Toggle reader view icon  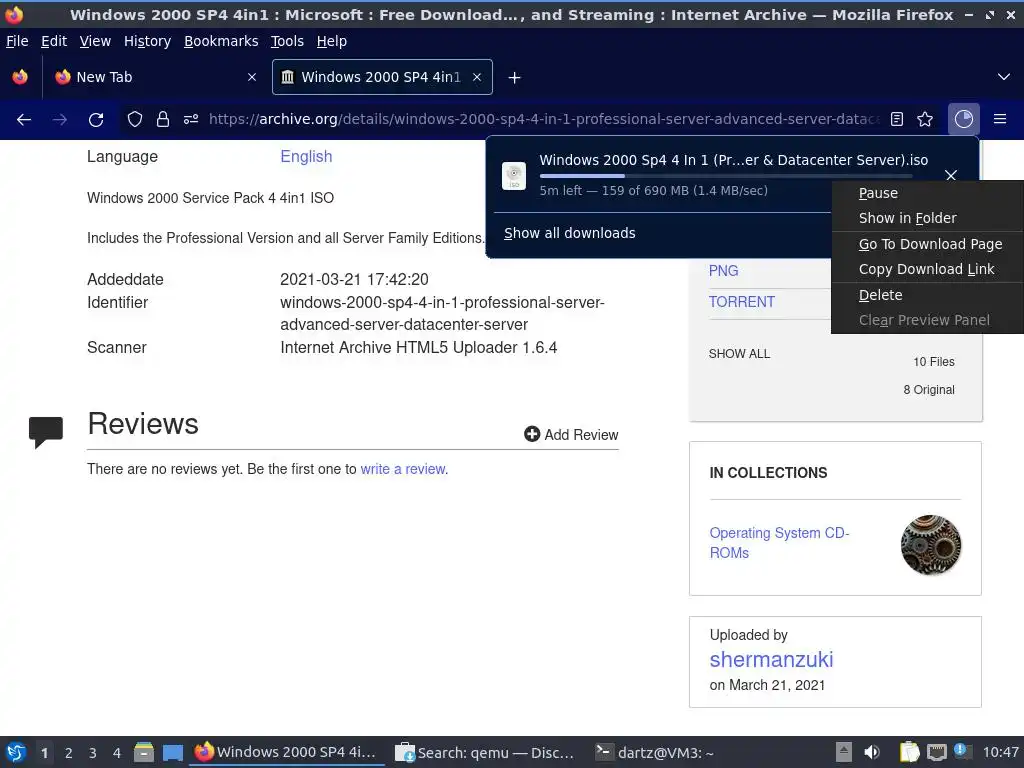point(897,119)
